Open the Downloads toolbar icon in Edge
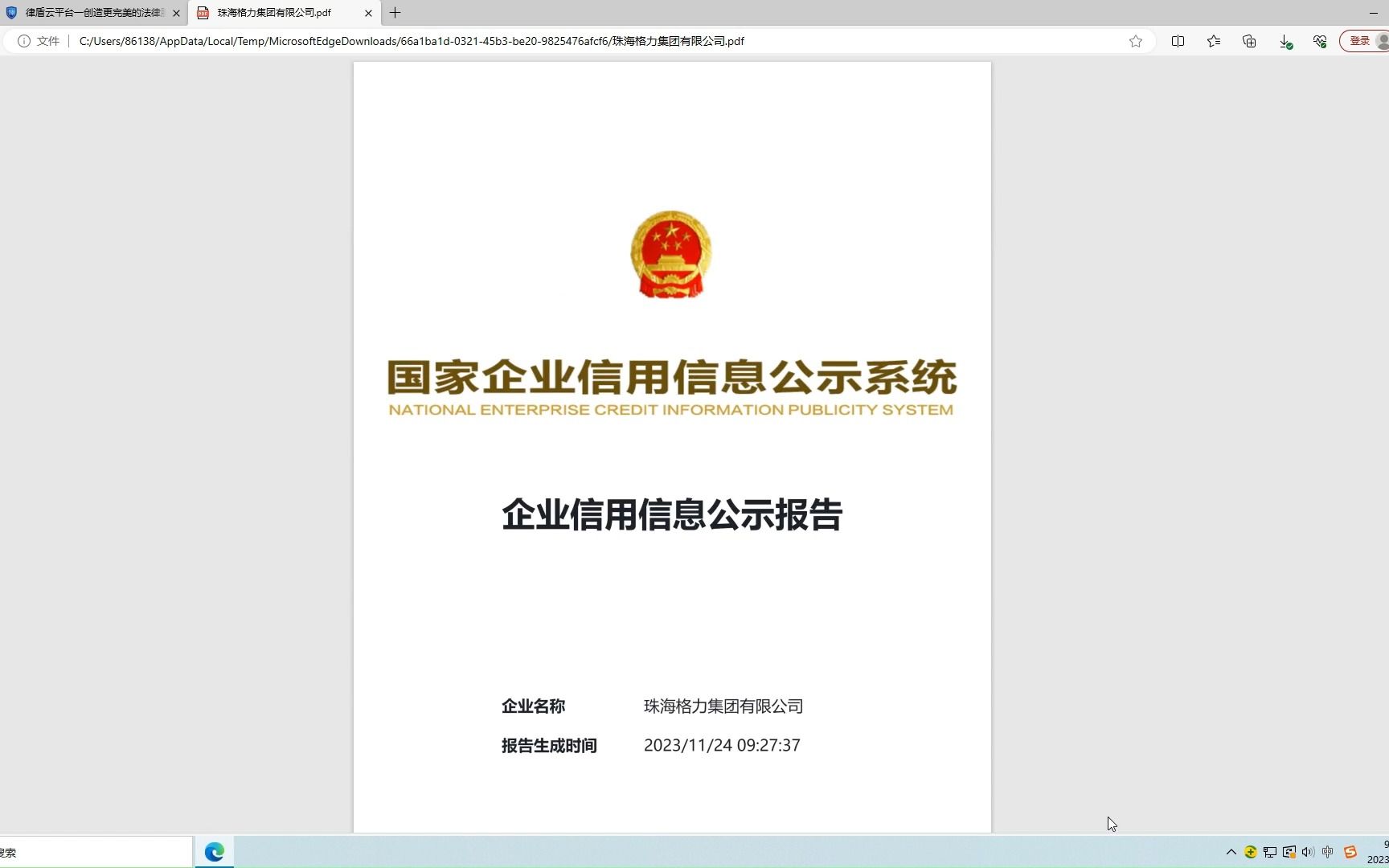Screen dimensions: 1389x868 tap(1285, 41)
